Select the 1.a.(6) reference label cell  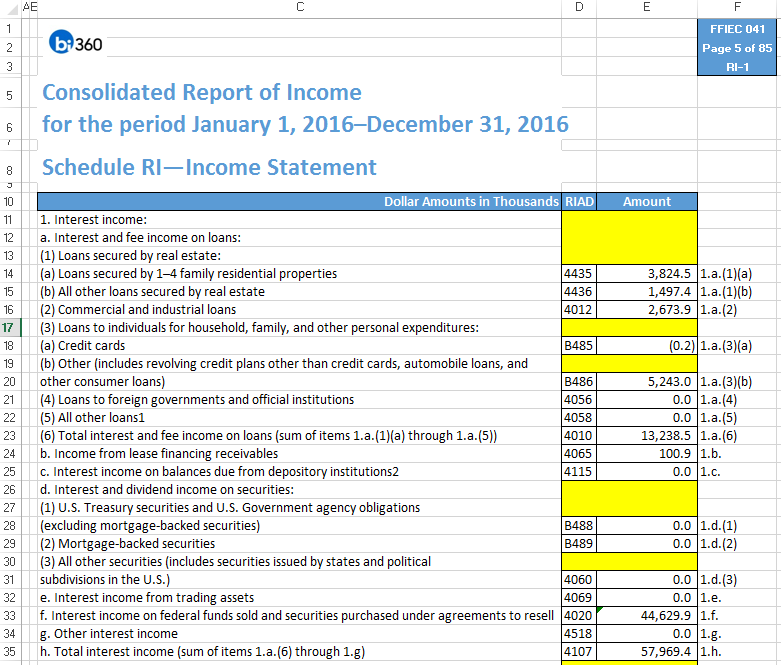[x=720, y=435]
